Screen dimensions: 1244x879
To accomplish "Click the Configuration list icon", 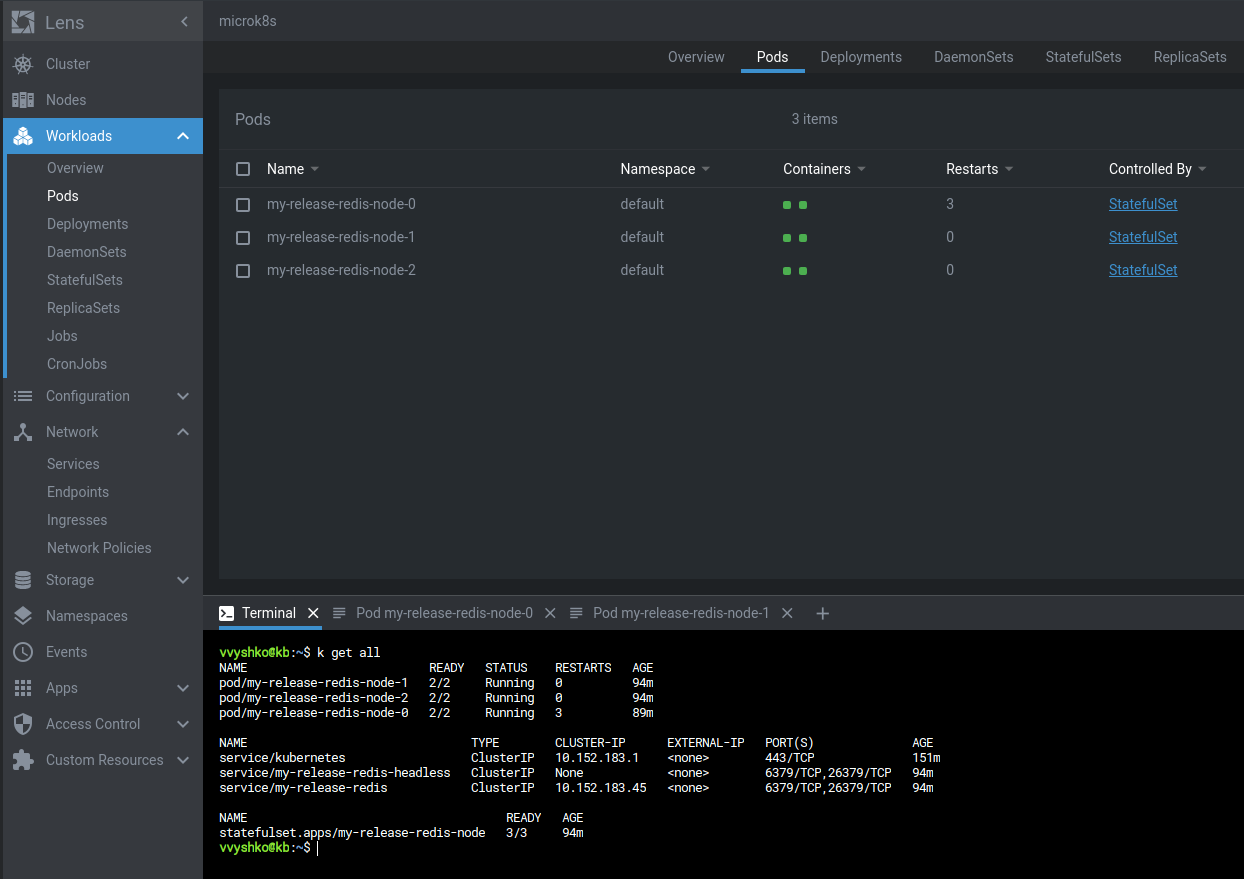I will pyautogui.click(x=23, y=396).
